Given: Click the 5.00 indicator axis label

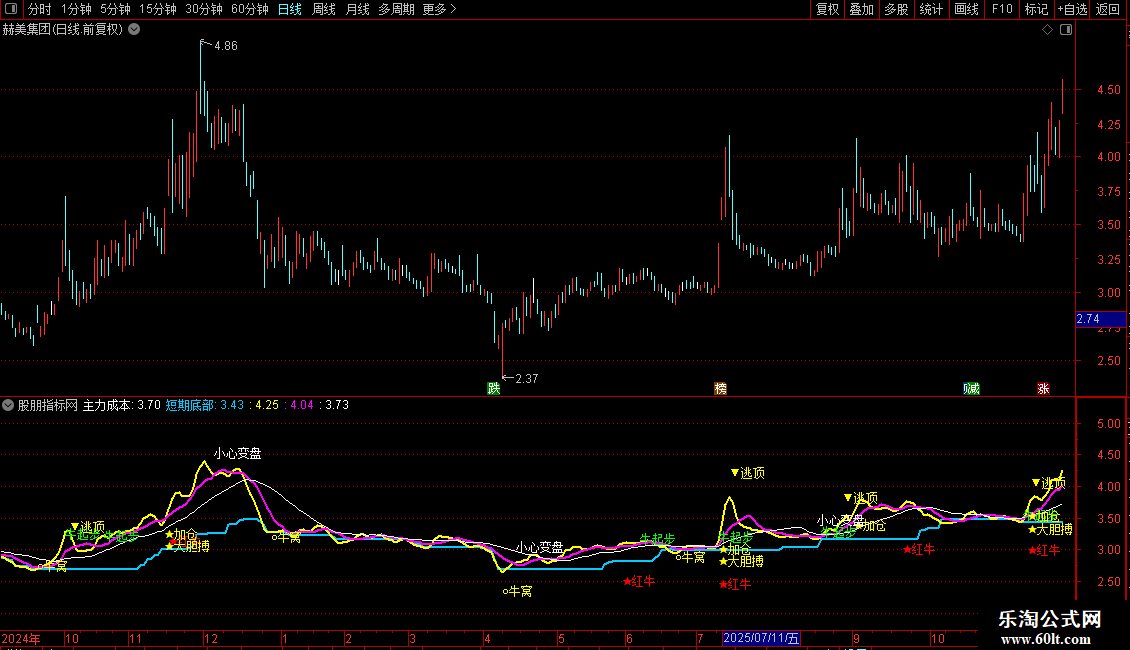Looking at the screenshot, I should [x=1108, y=424].
